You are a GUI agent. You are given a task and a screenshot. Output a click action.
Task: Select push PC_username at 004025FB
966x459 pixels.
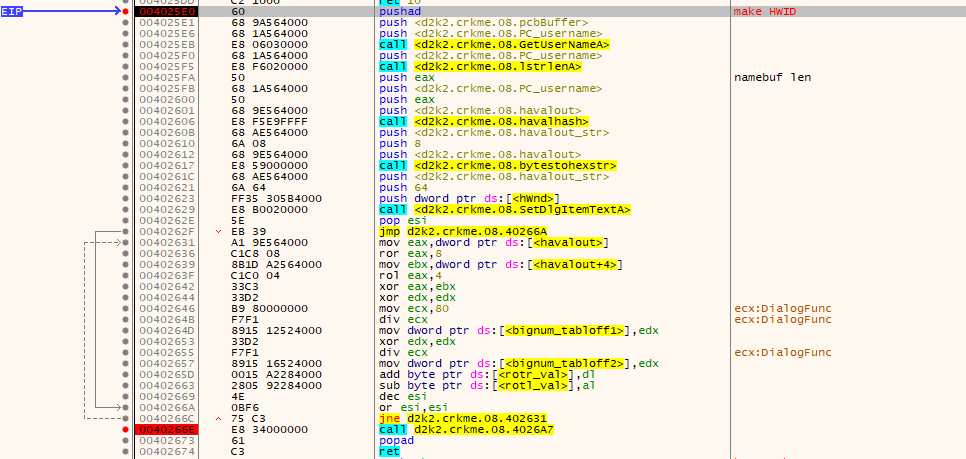click(x=491, y=88)
